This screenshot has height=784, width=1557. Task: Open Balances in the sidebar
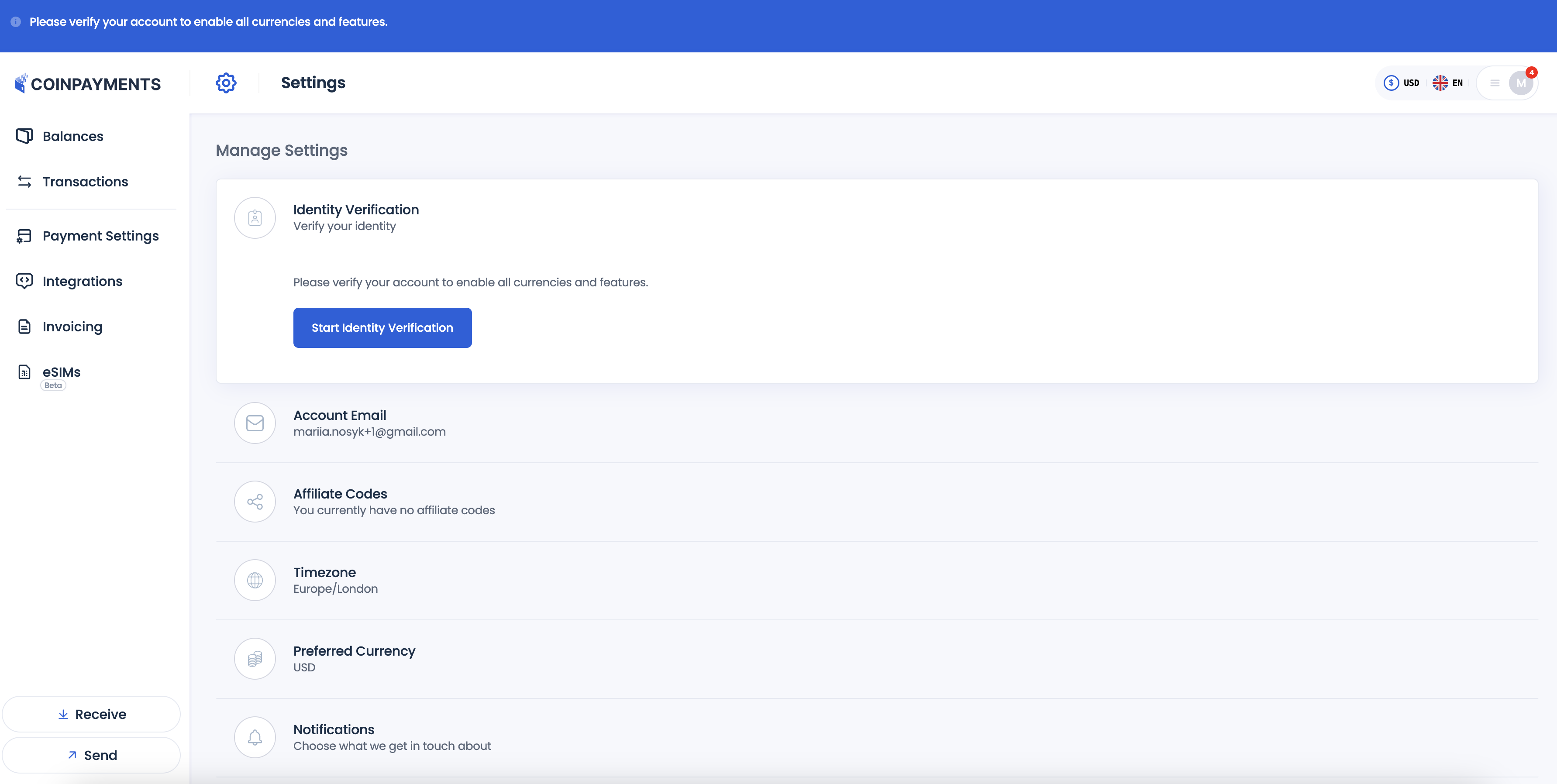click(x=72, y=136)
